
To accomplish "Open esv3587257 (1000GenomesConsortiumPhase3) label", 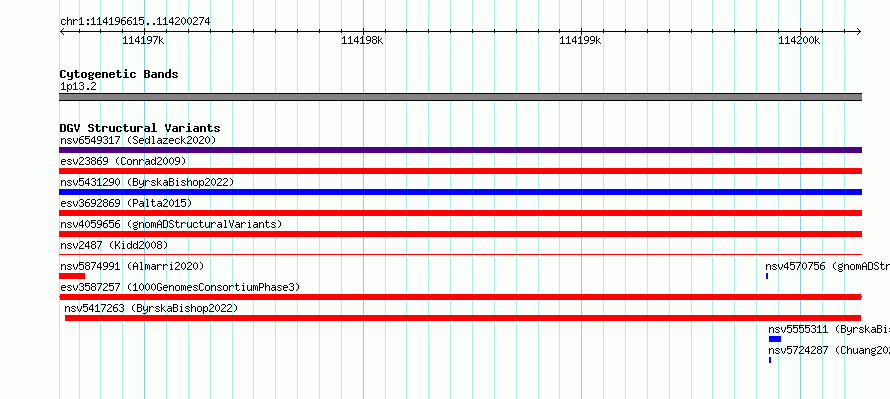I will pyautogui.click(x=180, y=287).
